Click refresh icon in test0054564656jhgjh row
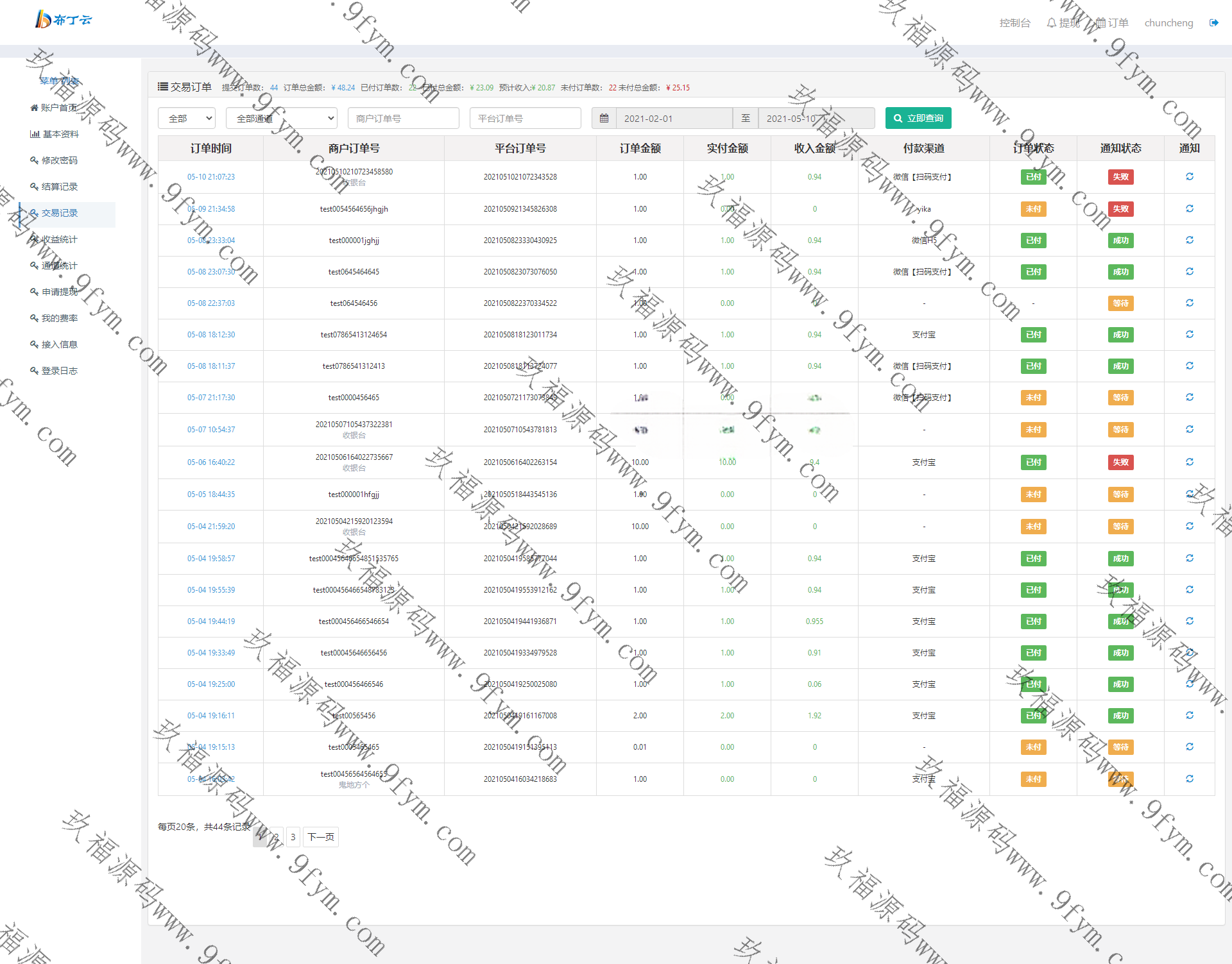This screenshot has height=964, width=1232. [1189, 208]
